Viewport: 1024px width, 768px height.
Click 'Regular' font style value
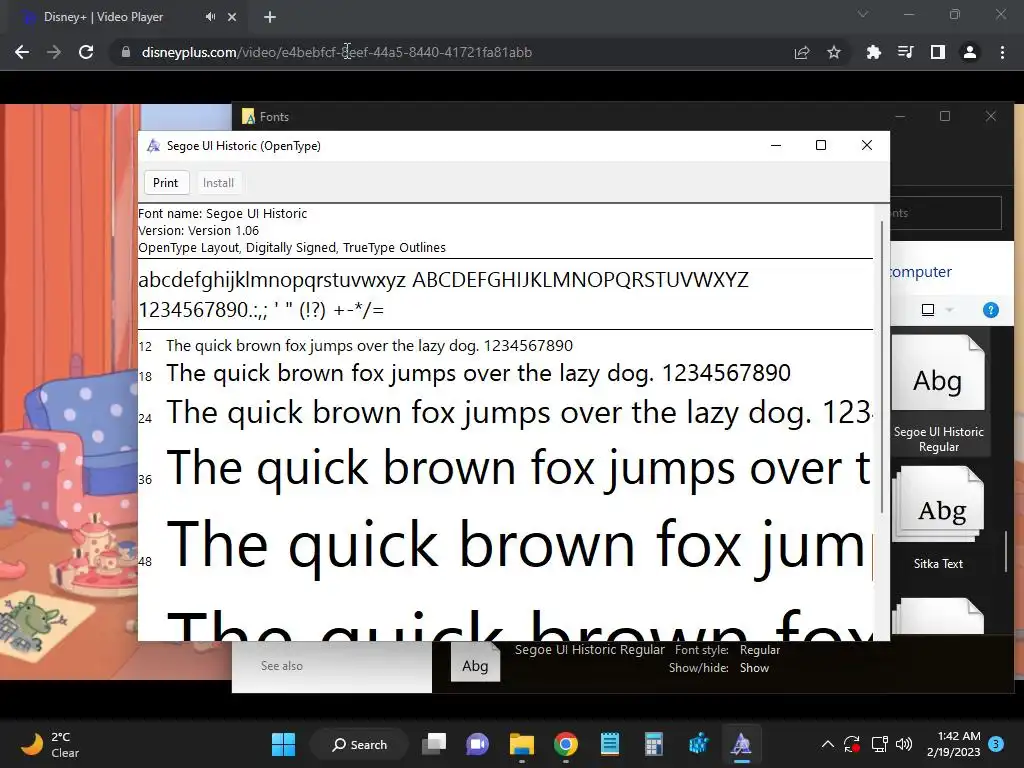tap(760, 650)
